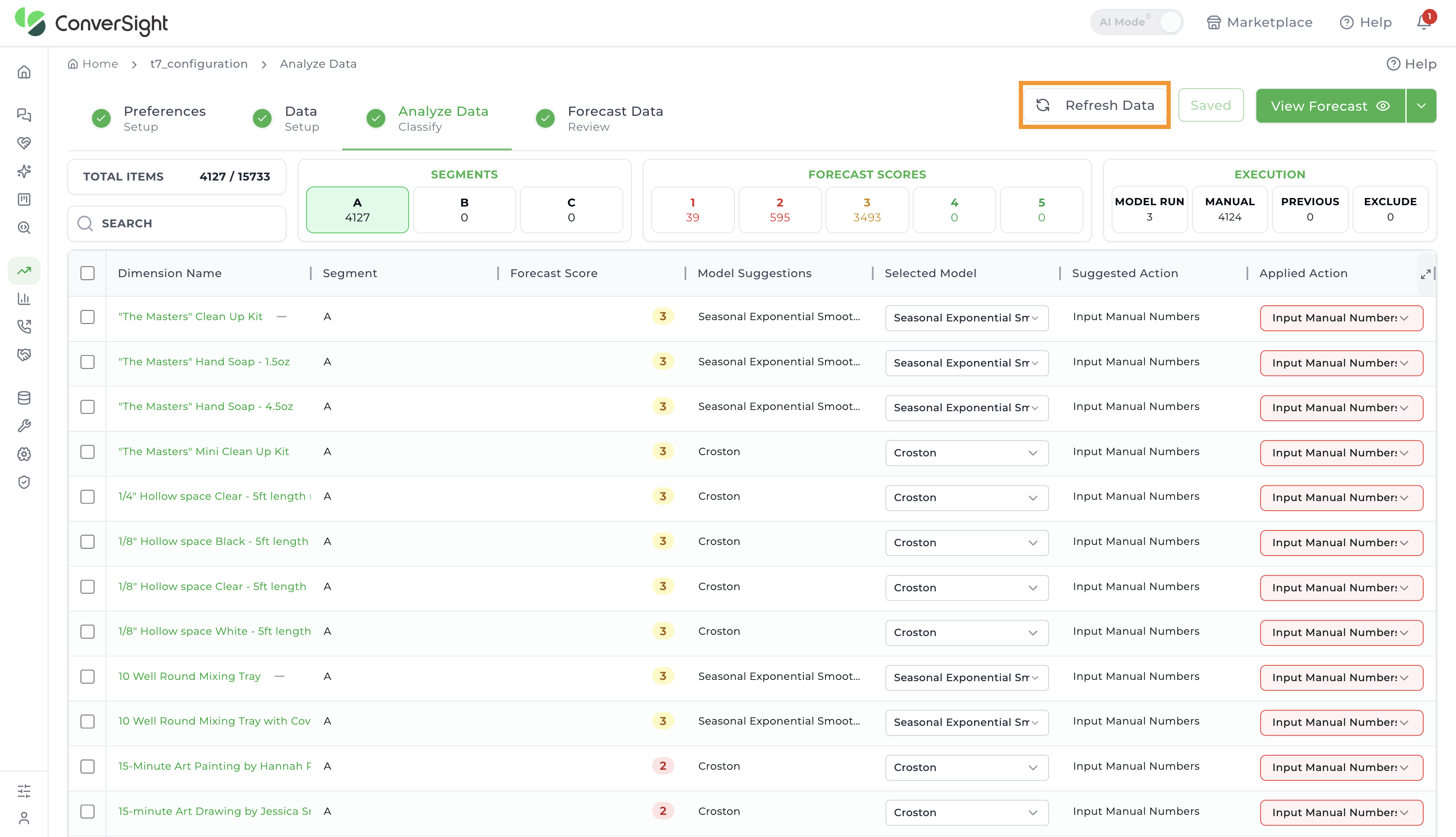Viewport: 1456px width, 837px height.
Task: Open Selected Model dropdown for 1/8" Hollow space White
Action: (x=966, y=632)
